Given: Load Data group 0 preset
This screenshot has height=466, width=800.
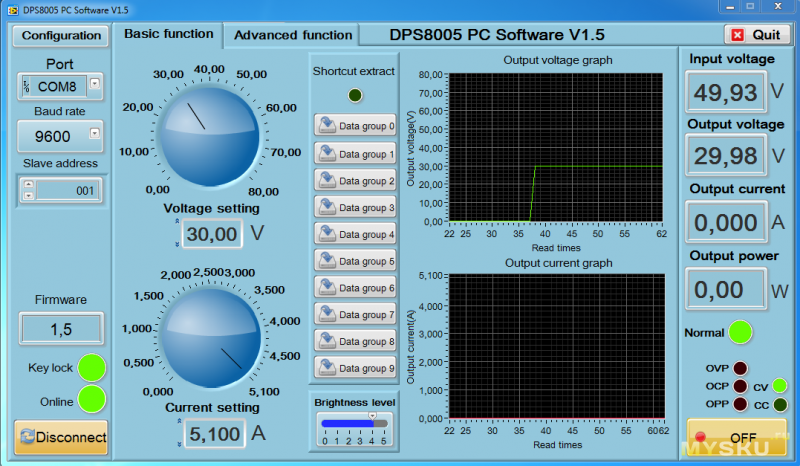Looking at the screenshot, I should point(355,126).
